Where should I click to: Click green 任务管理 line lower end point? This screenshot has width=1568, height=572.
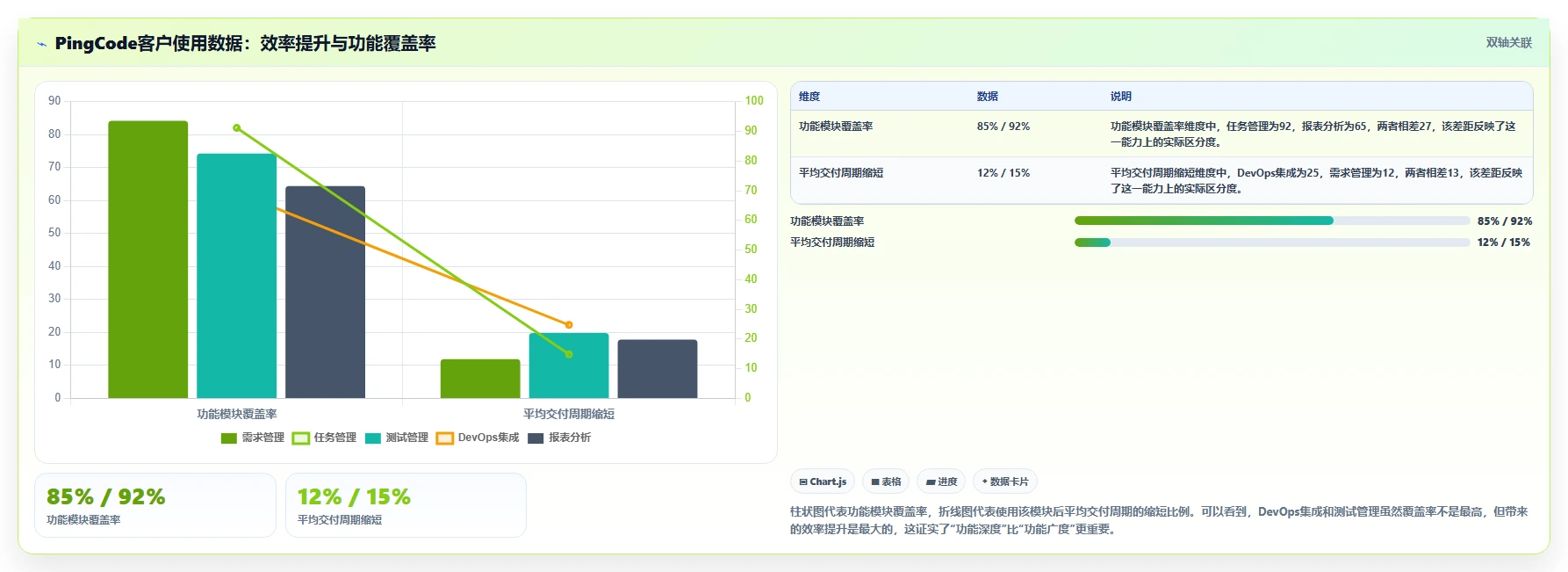[569, 355]
